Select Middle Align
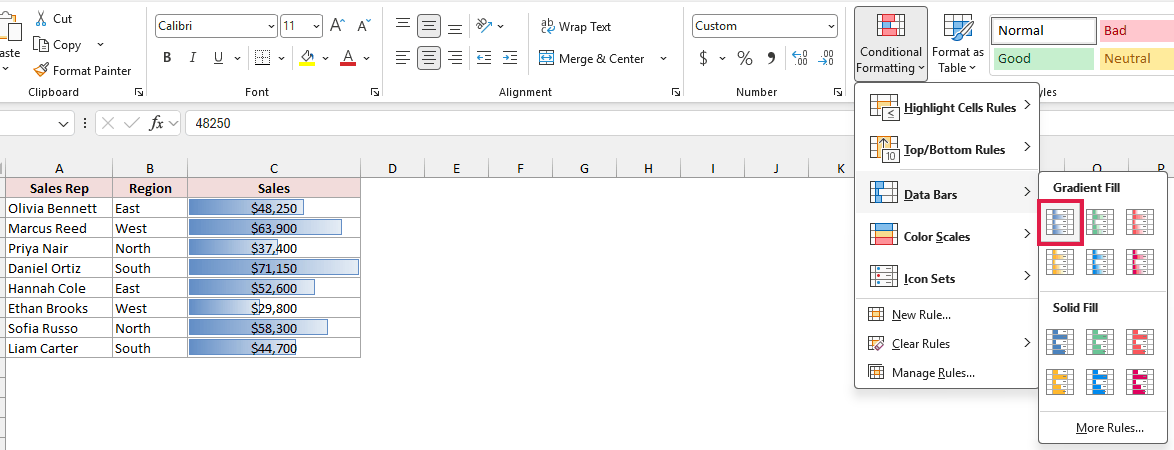 428,26
